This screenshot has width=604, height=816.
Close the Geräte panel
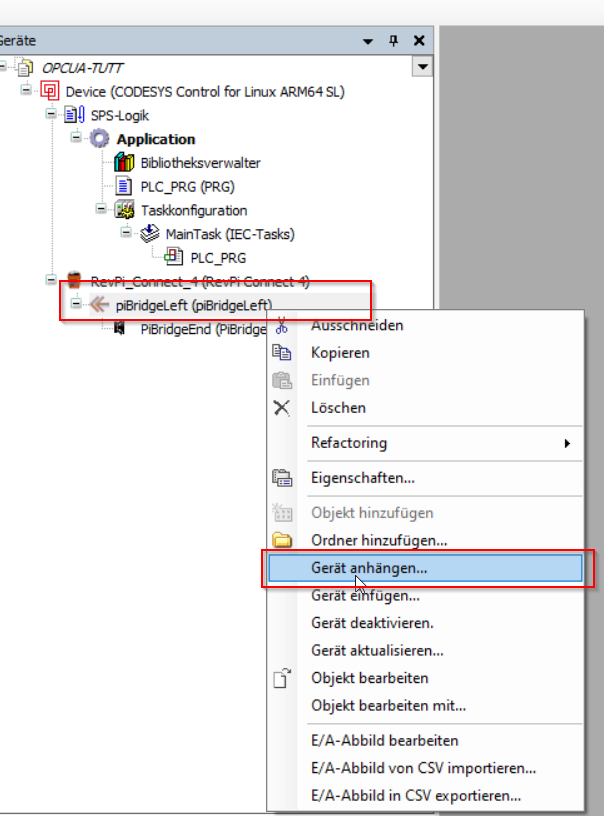pos(419,40)
